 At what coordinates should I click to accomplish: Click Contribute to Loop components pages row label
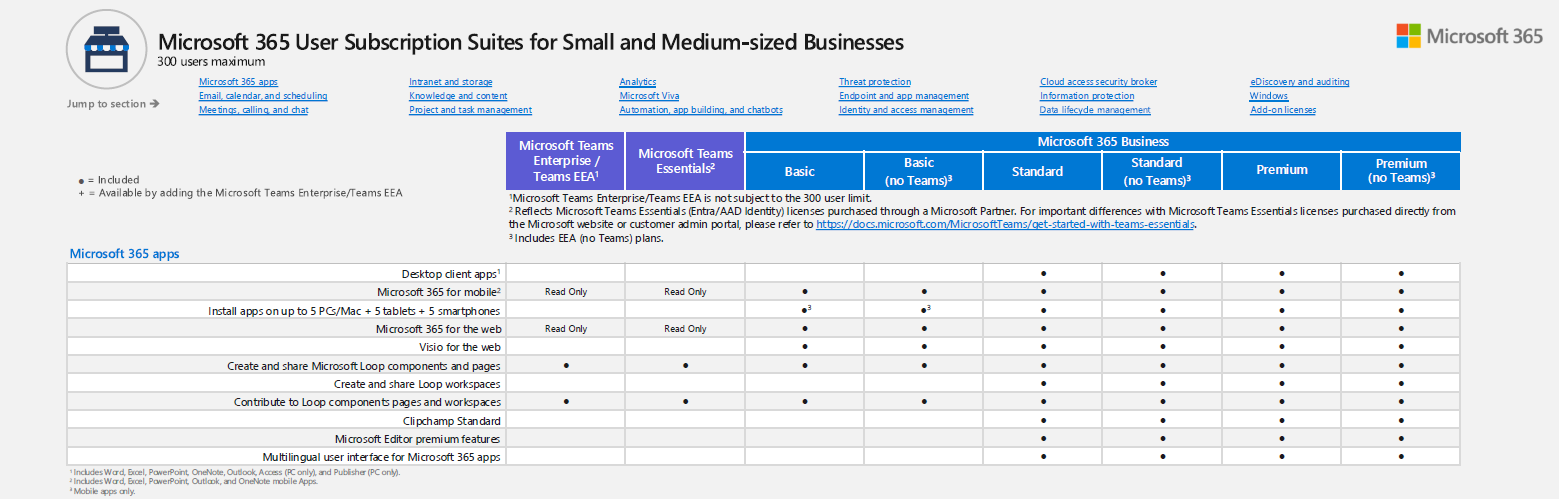coord(367,402)
